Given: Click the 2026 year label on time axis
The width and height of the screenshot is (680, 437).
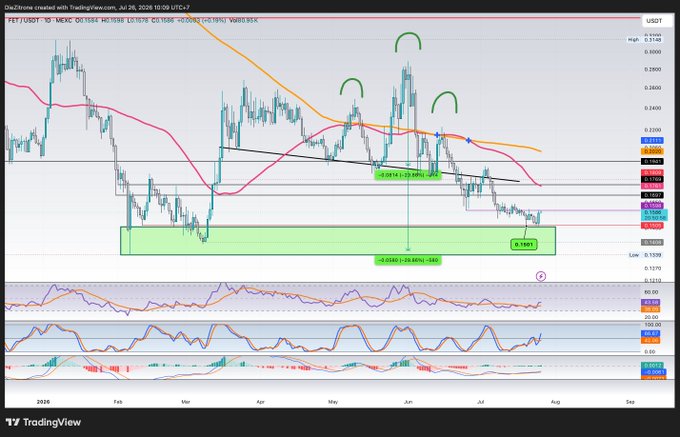Looking at the screenshot, I should point(43,402).
